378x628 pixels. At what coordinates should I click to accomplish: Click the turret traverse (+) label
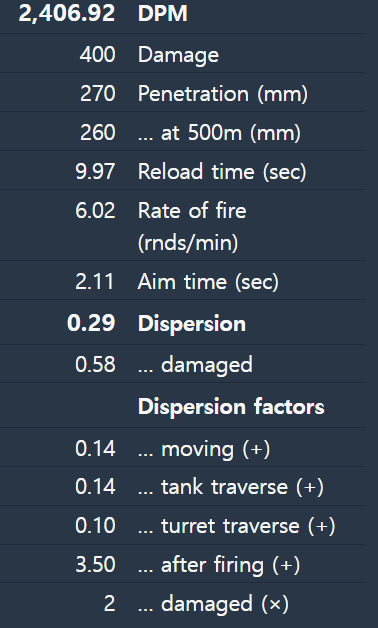coord(237,526)
